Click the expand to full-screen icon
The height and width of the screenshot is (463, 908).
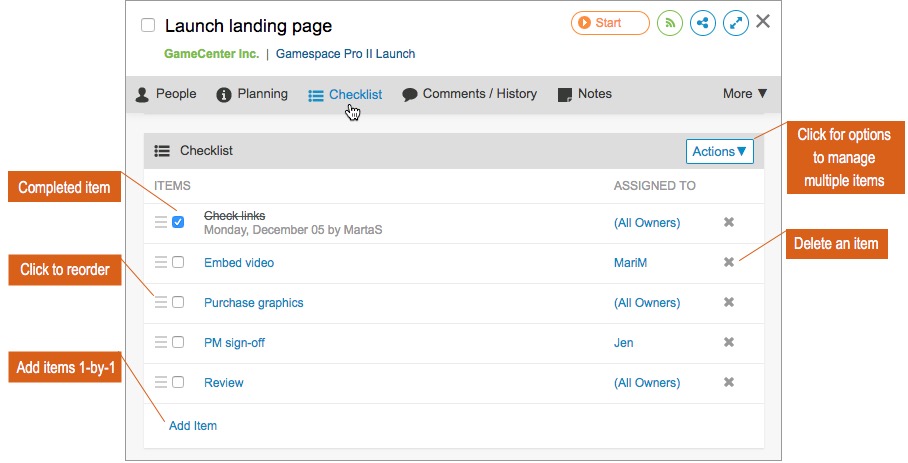click(x=736, y=23)
